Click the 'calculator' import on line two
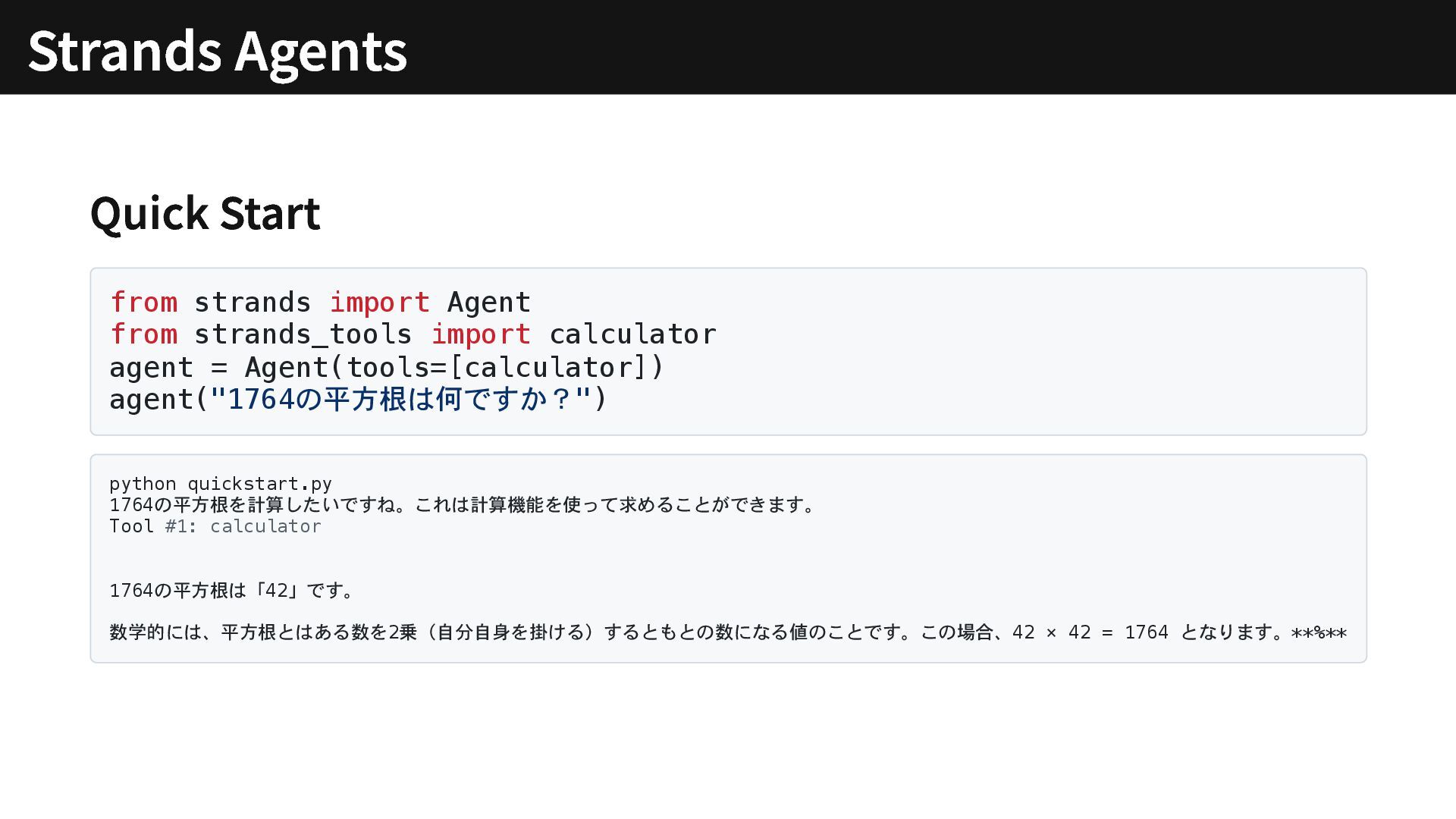This screenshot has width=1456, height=819. [632, 334]
